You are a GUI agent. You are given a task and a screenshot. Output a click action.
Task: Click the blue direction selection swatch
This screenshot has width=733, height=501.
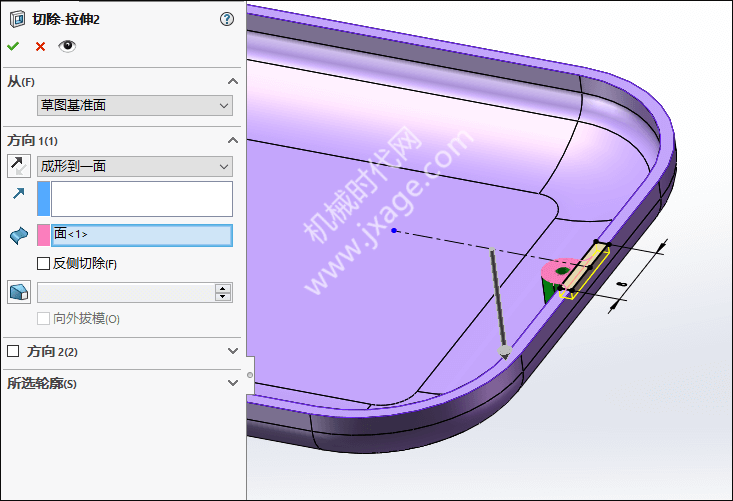coord(43,199)
